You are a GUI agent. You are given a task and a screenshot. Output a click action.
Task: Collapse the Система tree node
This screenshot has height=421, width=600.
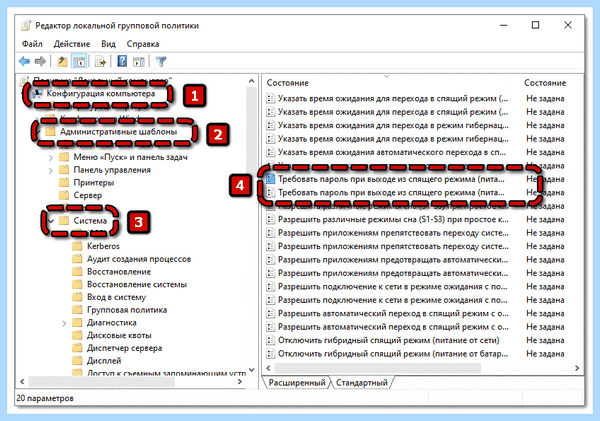51,221
